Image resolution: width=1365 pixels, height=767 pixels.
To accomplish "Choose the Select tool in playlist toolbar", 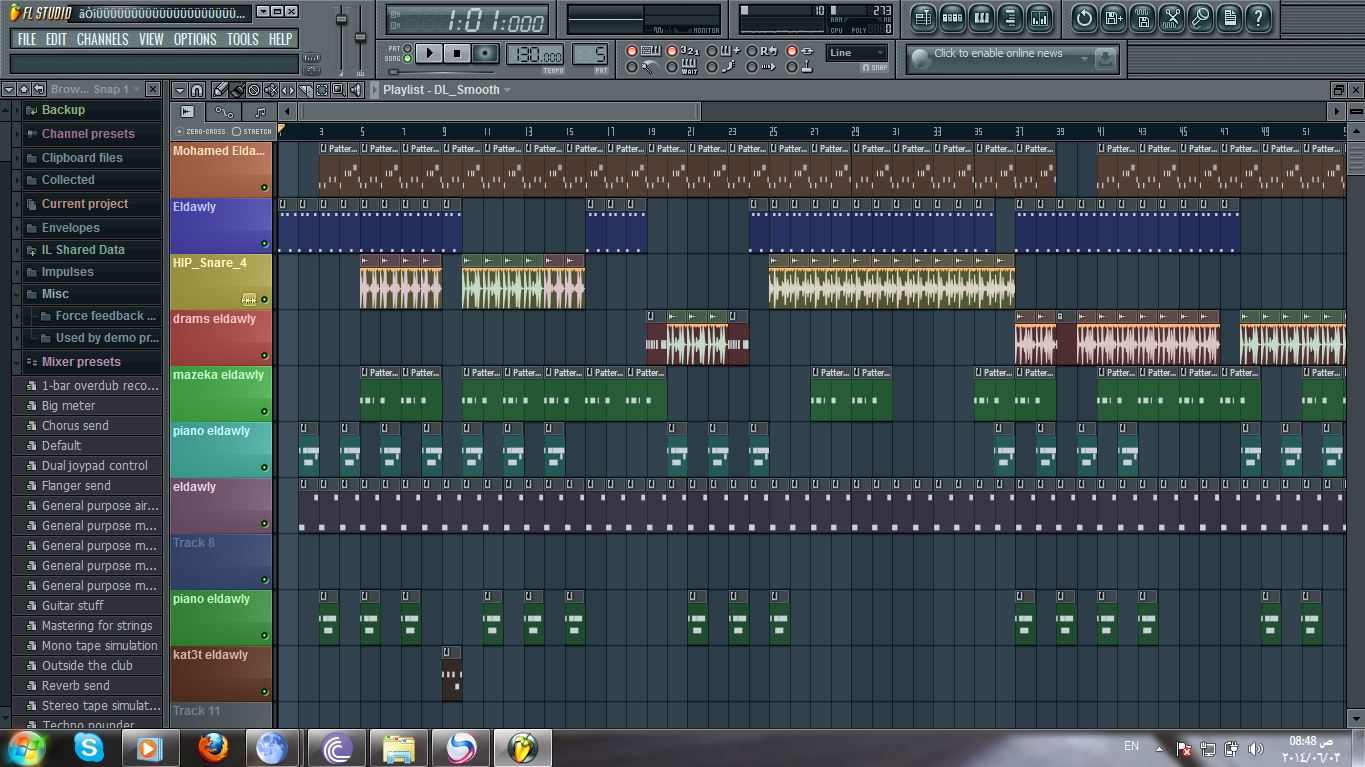I will [322, 90].
